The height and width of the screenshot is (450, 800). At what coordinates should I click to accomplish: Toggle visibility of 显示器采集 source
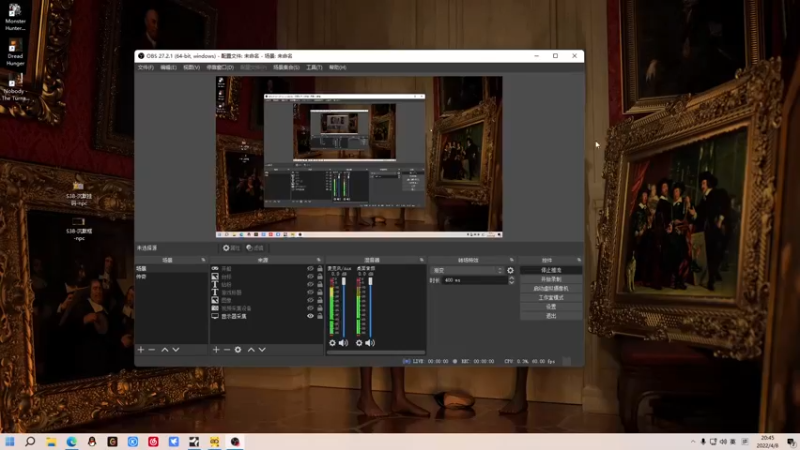310,316
